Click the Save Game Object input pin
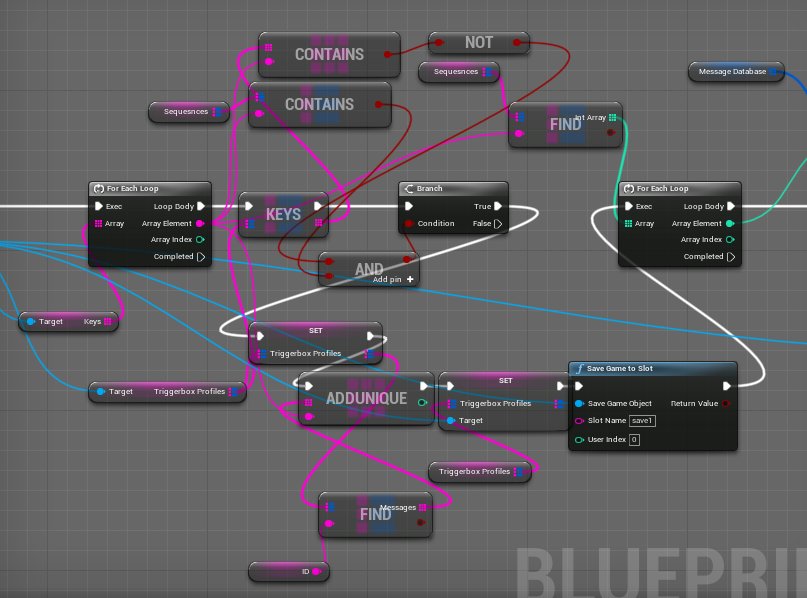The width and height of the screenshot is (807, 598). [579, 403]
